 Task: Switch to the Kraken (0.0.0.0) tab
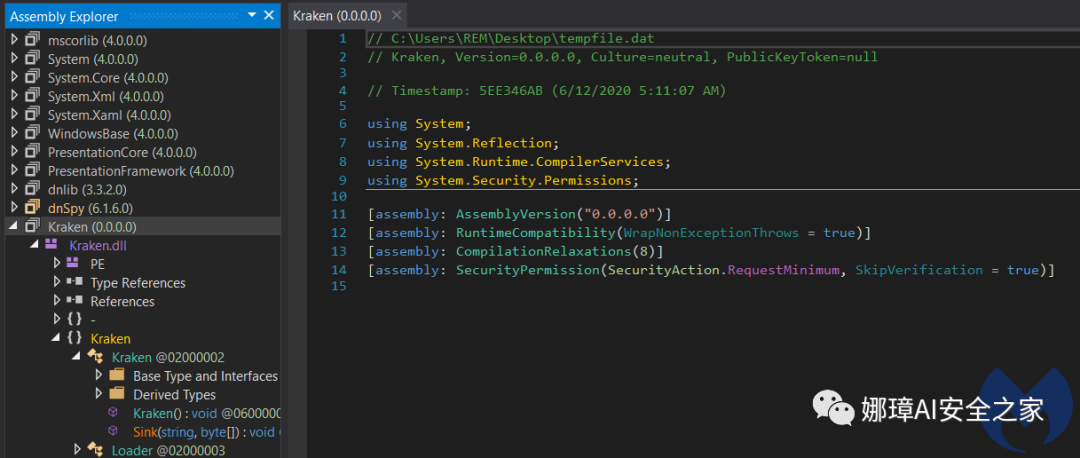click(x=337, y=16)
